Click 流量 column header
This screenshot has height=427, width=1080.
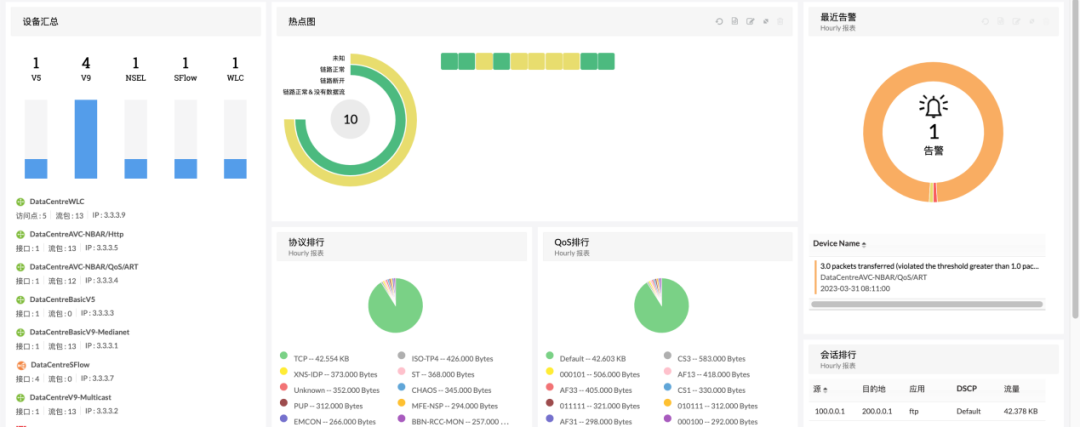click(x=1011, y=390)
